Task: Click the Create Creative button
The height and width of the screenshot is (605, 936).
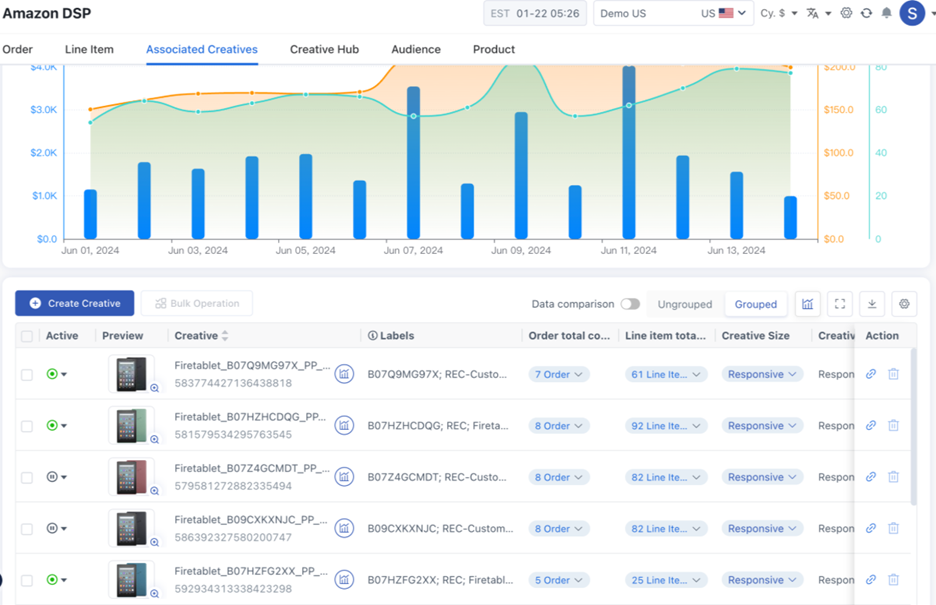Action: [x=75, y=303]
